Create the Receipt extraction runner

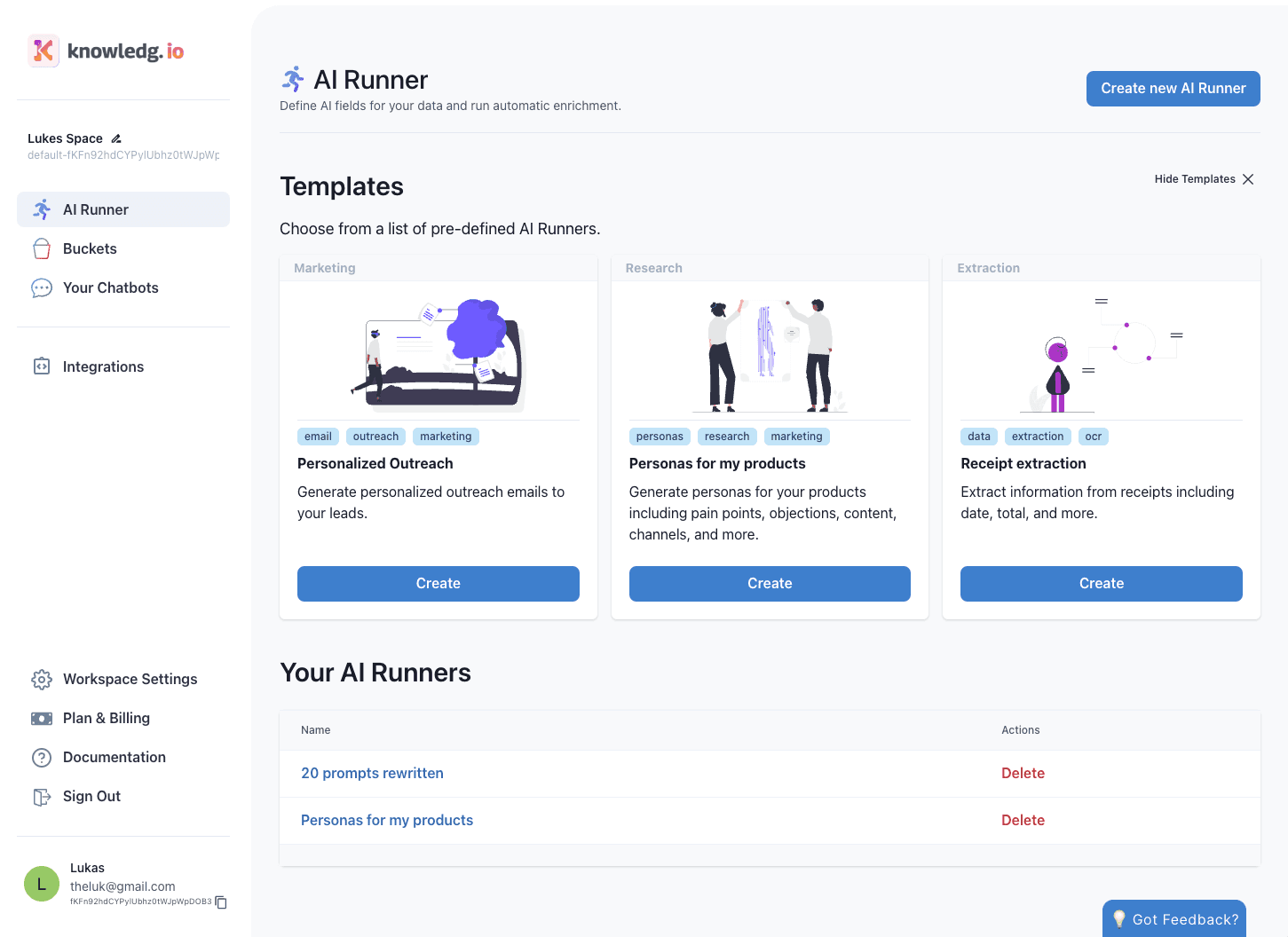click(1101, 583)
